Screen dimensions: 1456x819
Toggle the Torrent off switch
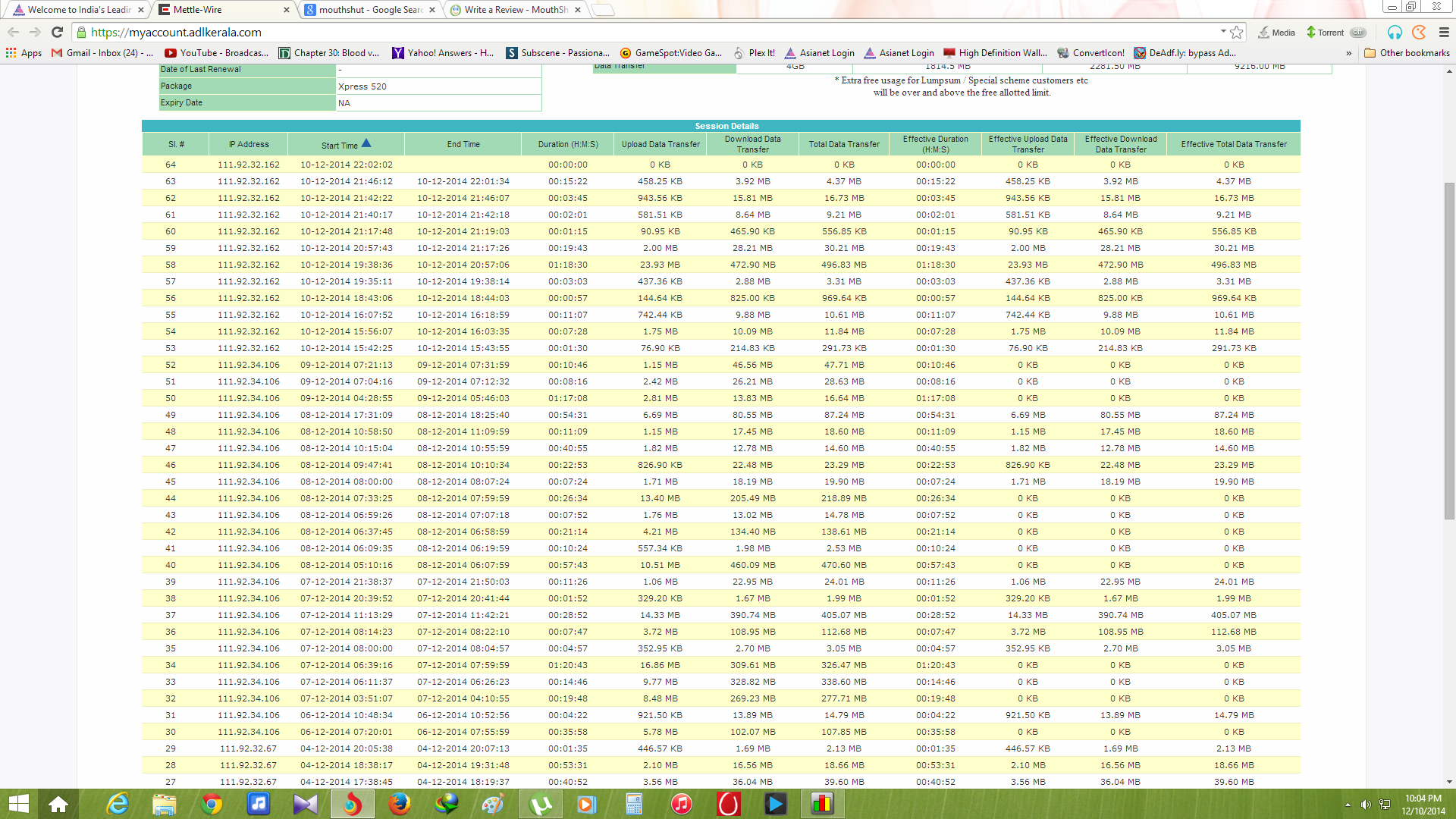(x=1358, y=32)
